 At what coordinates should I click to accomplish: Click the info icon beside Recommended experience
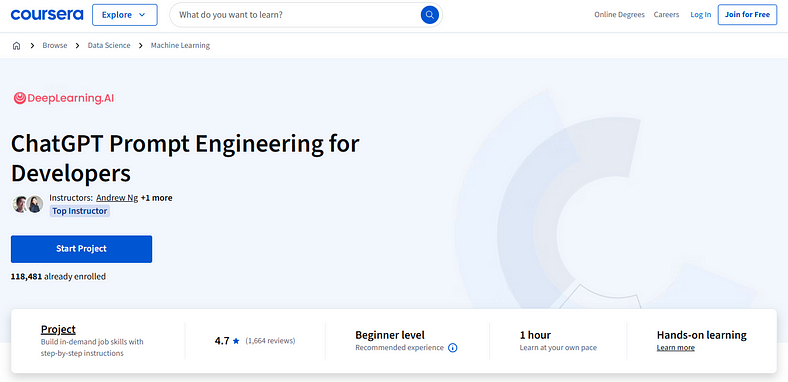click(452, 348)
